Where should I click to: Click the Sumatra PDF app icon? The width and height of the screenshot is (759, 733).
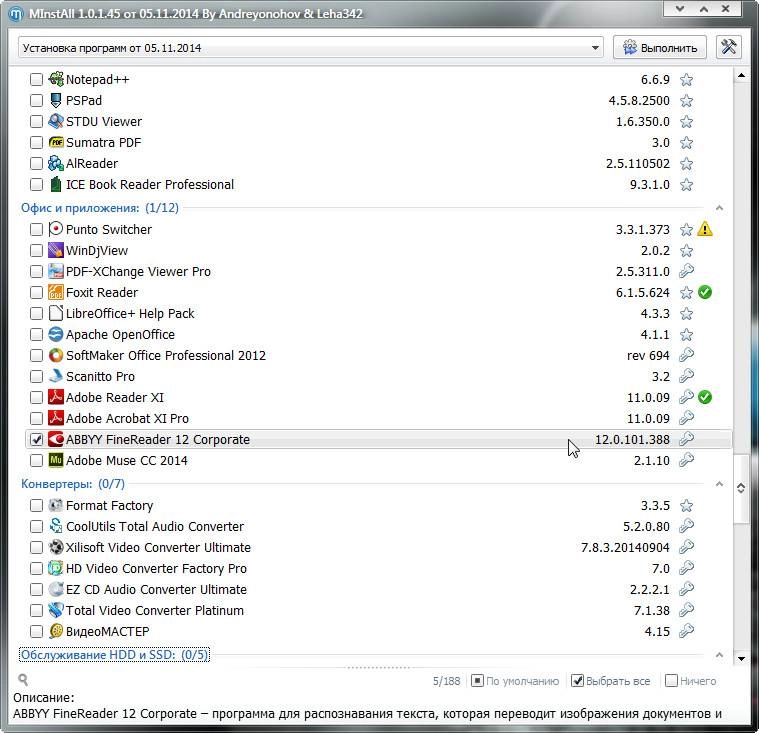[x=56, y=142]
